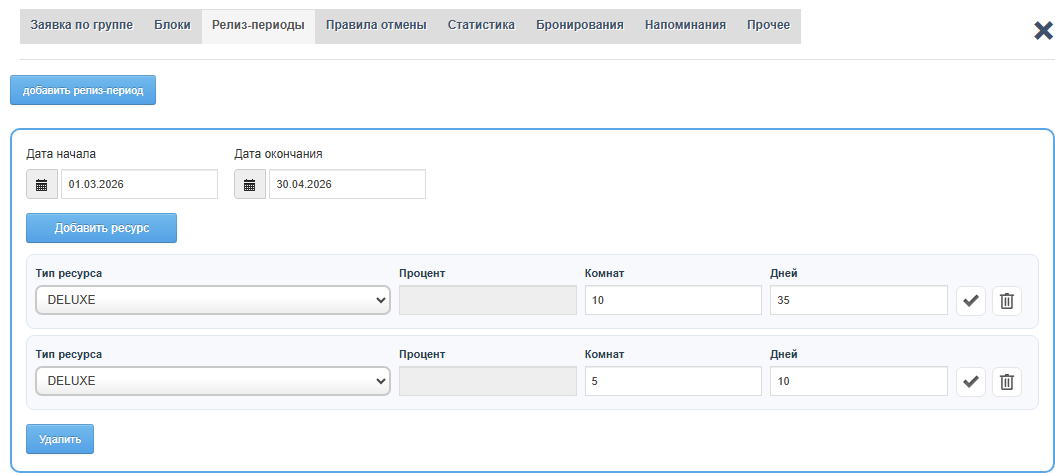This screenshot has width=1055, height=473.
Task: Click the Удалить button
Action: (x=60, y=438)
